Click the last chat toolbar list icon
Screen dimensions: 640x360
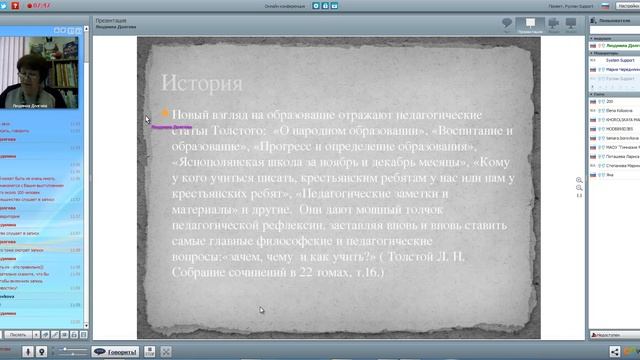(83, 335)
